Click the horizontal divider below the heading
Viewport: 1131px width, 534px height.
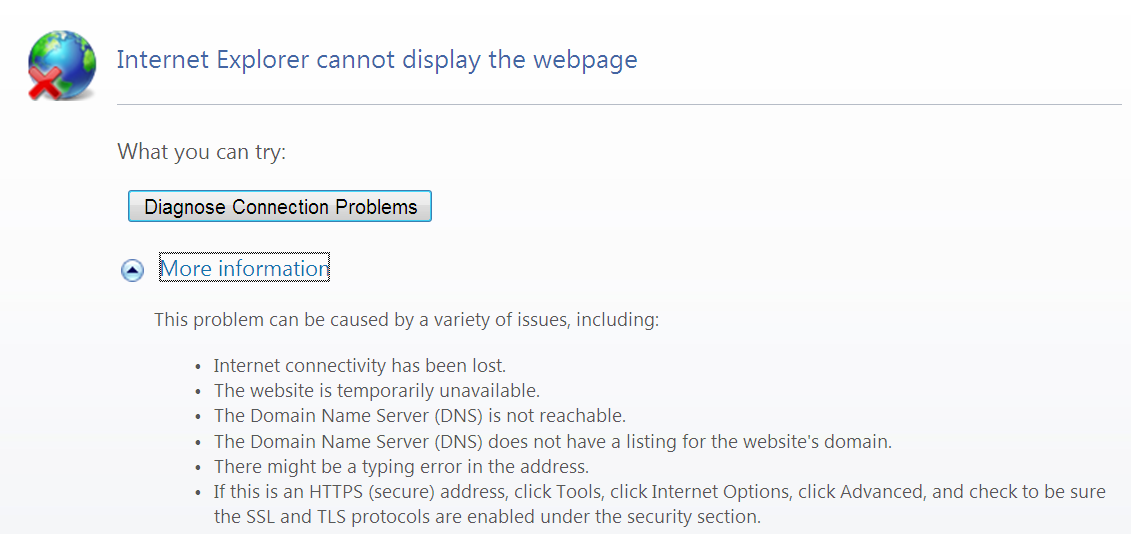[619, 105]
